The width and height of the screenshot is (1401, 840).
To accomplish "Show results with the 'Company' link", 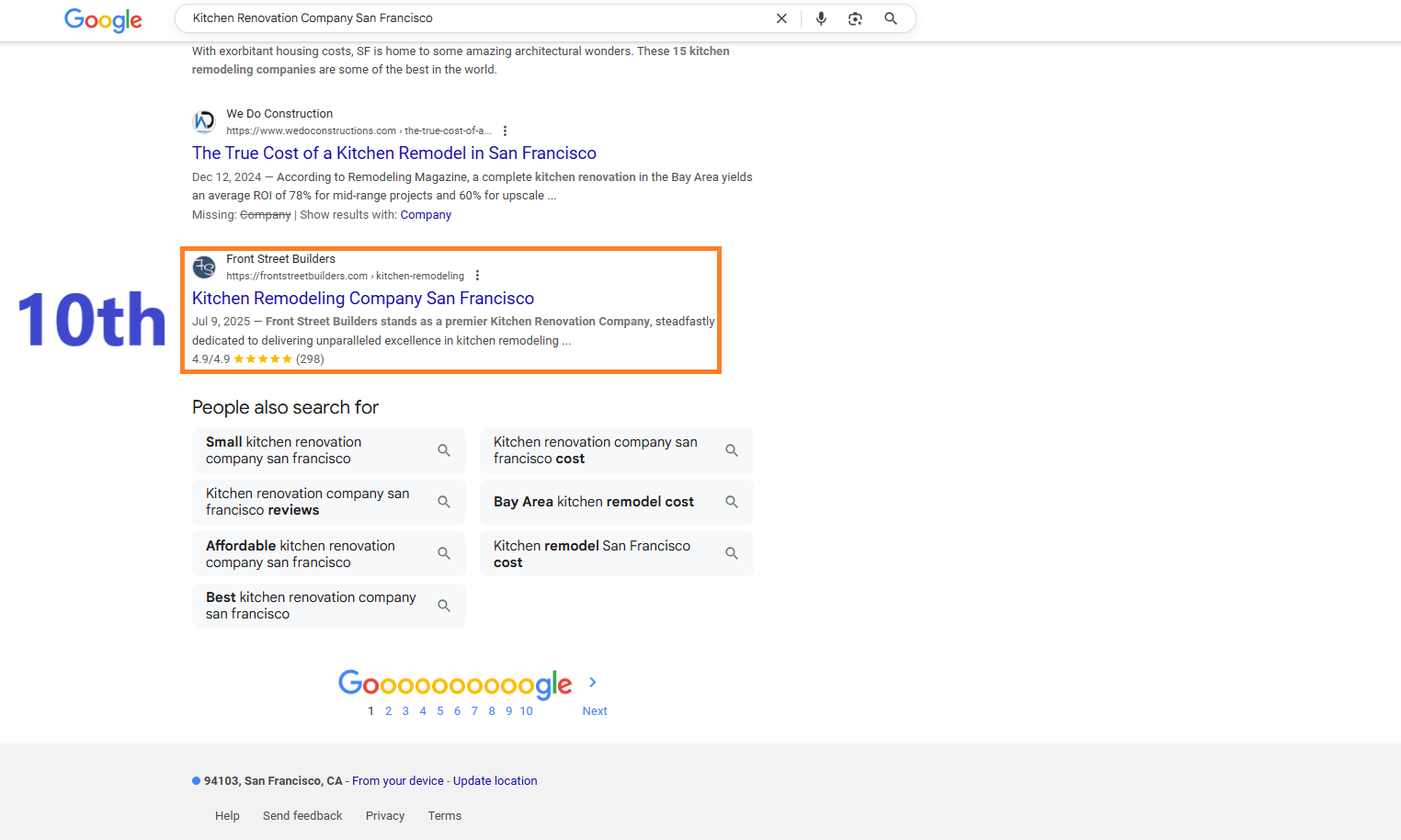I will (x=426, y=215).
